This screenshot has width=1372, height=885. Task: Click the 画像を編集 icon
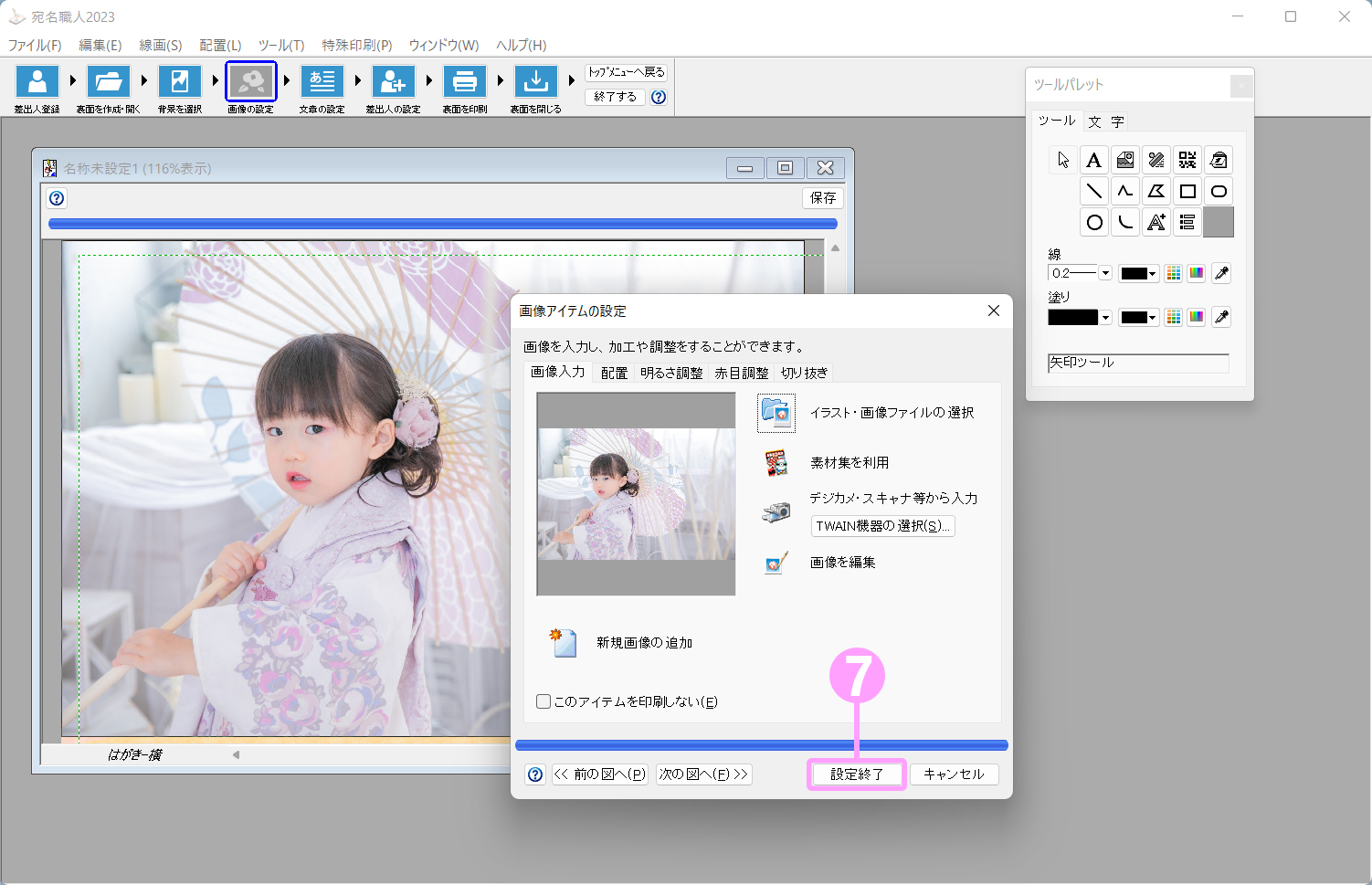click(x=776, y=563)
